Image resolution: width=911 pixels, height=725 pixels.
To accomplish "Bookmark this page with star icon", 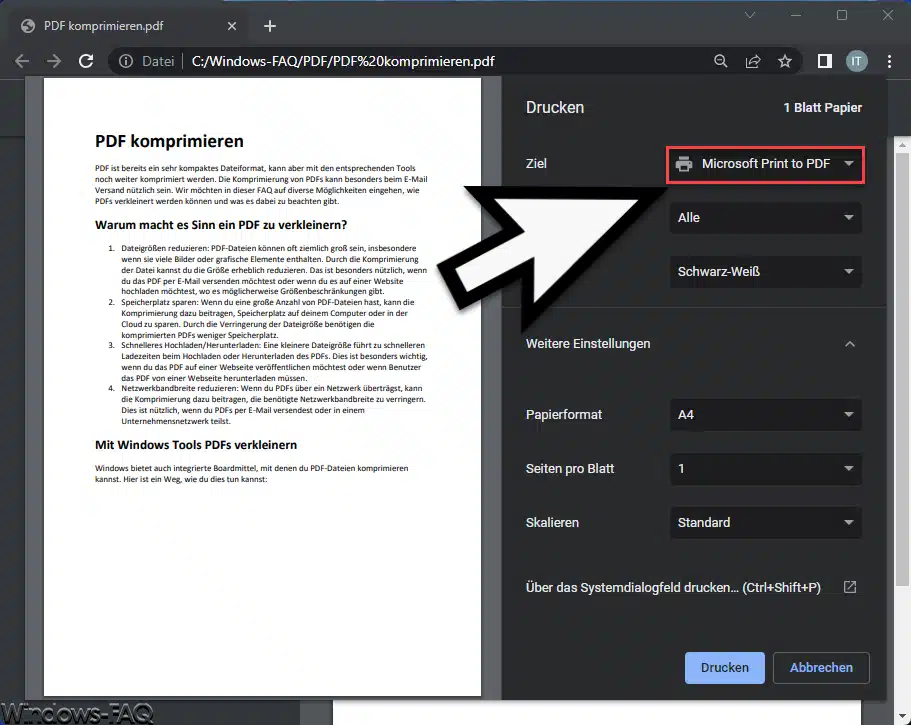I will [785, 61].
